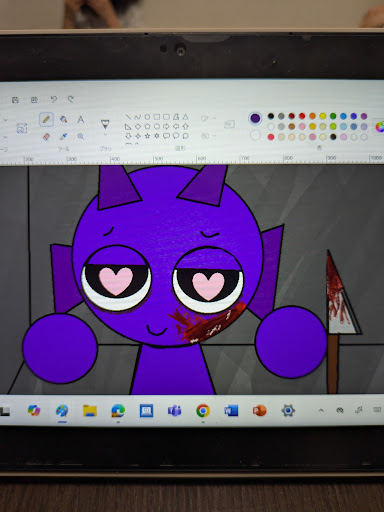Show hidden icons in system tray
The width and height of the screenshot is (384, 512).
[321, 410]
